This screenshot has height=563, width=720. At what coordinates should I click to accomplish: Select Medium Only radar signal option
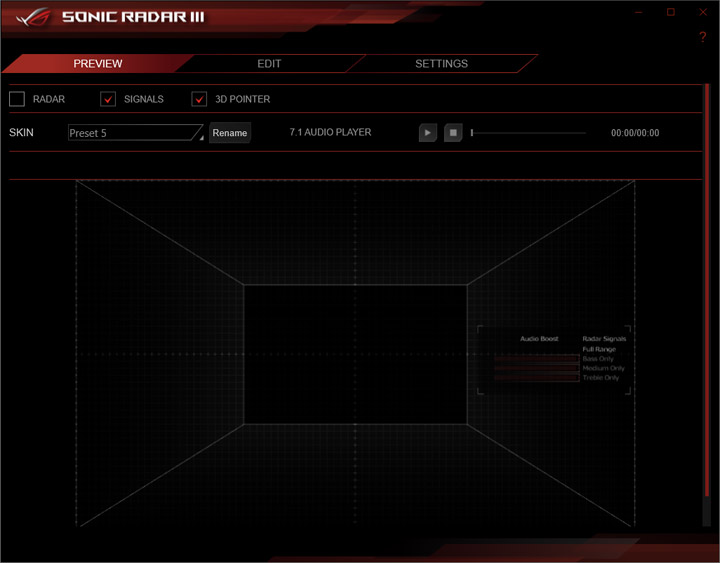pos(603,368)
